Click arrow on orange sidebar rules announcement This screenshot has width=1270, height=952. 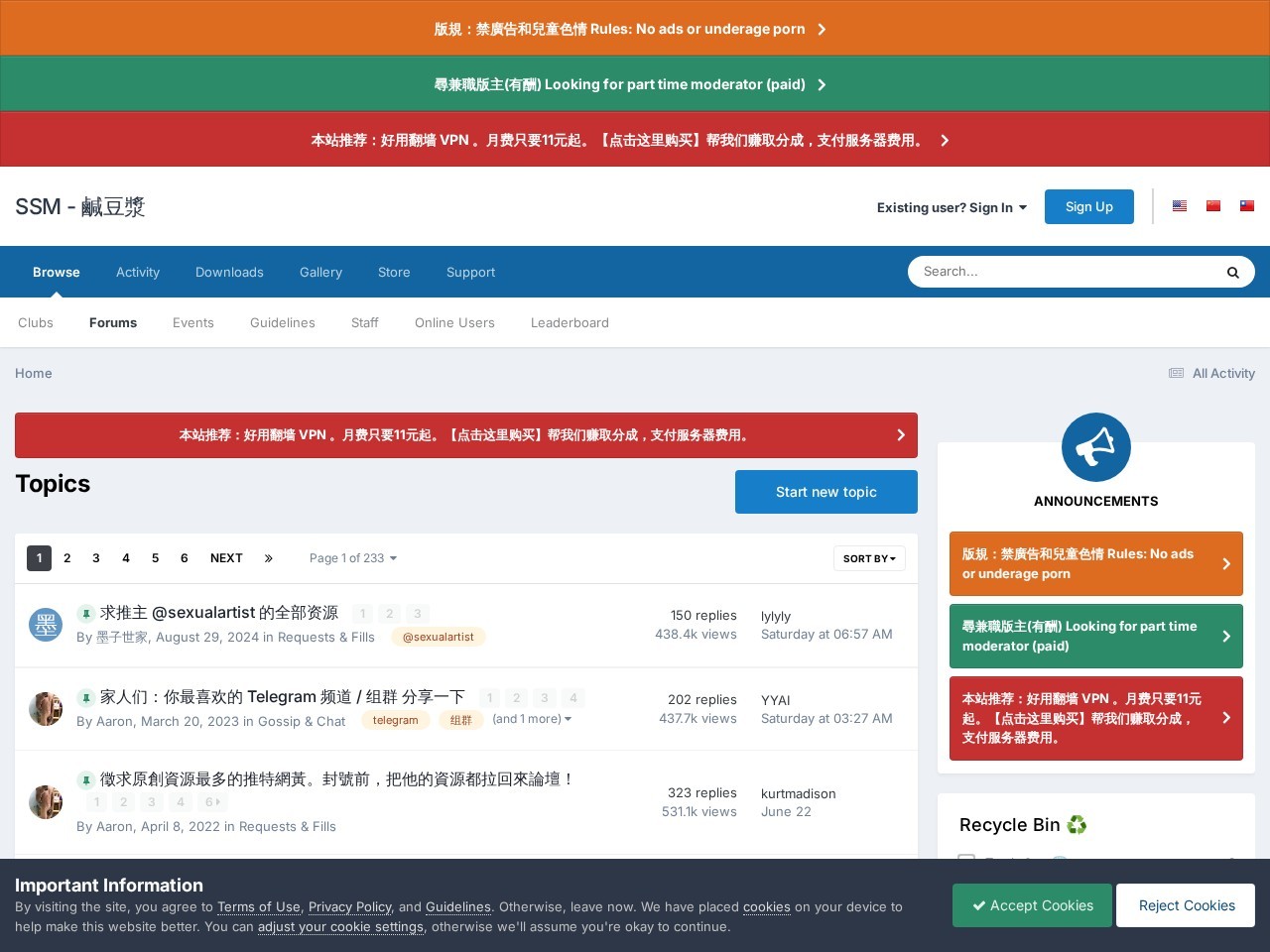click(1226, 564)
